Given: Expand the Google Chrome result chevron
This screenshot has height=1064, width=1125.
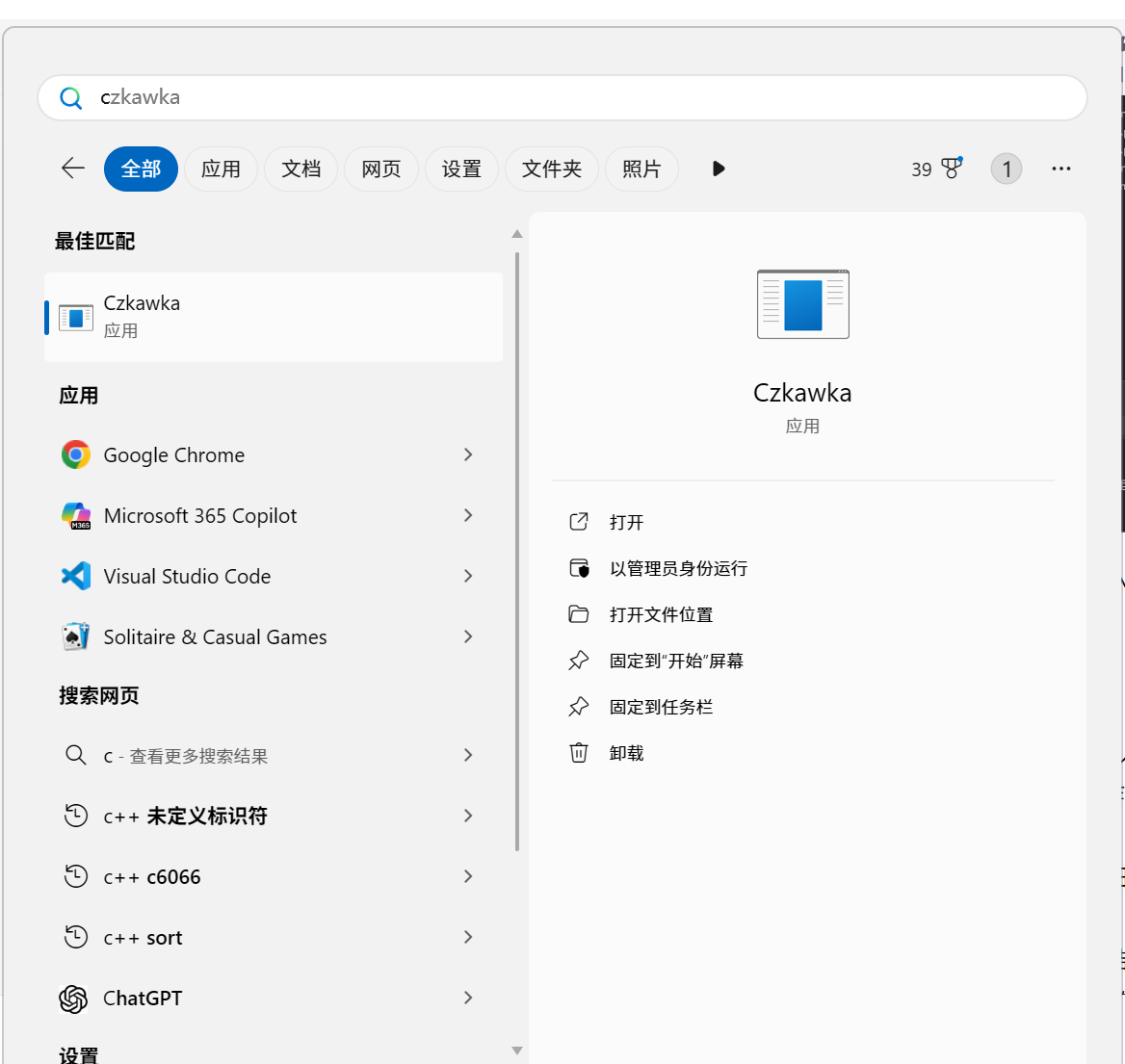Looking at the screenshot, I should click(x=468, y=454).
